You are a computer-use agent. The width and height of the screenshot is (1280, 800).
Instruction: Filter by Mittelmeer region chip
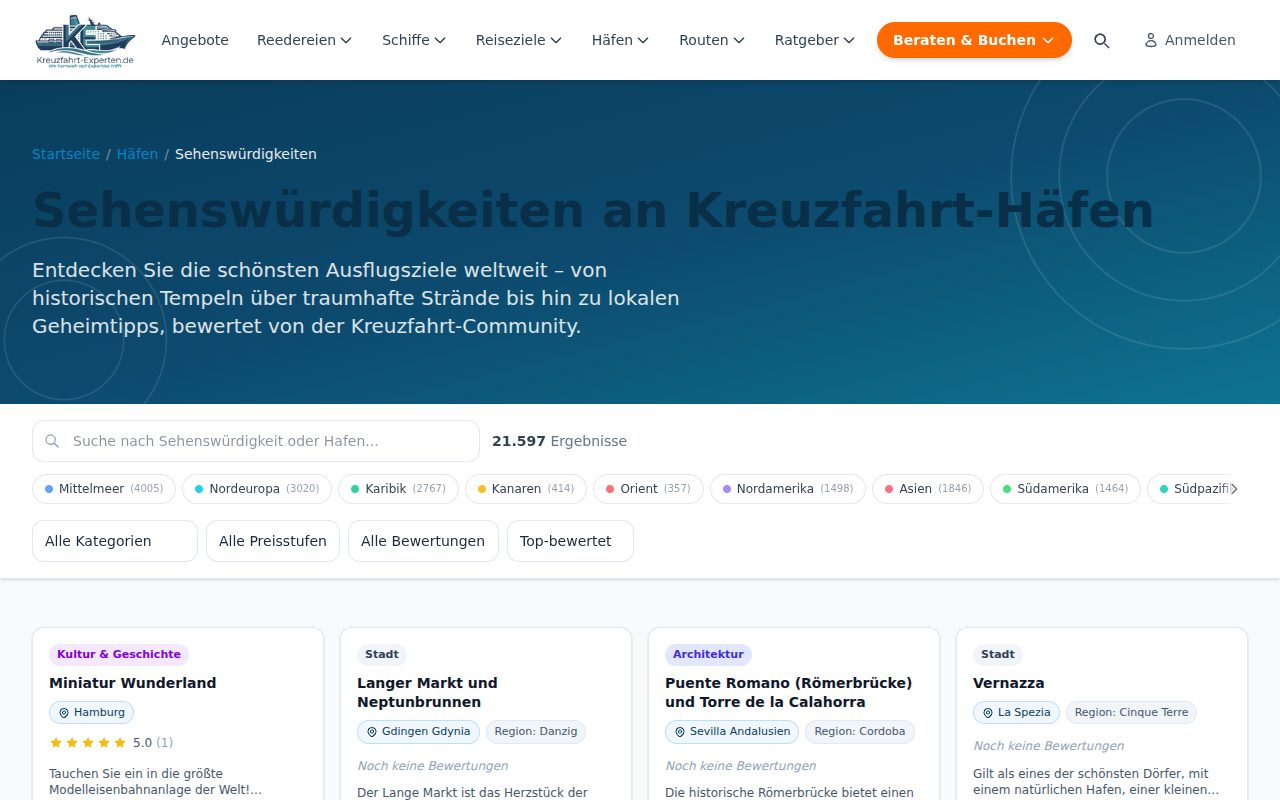tap(104, 489)
